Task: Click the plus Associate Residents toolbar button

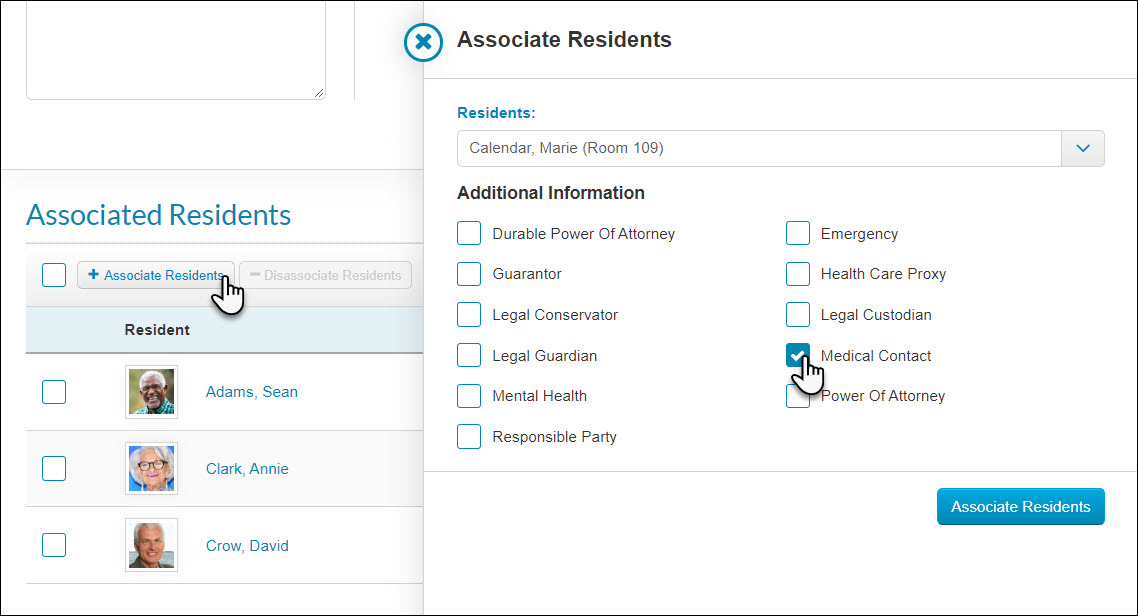Action: 155,275
